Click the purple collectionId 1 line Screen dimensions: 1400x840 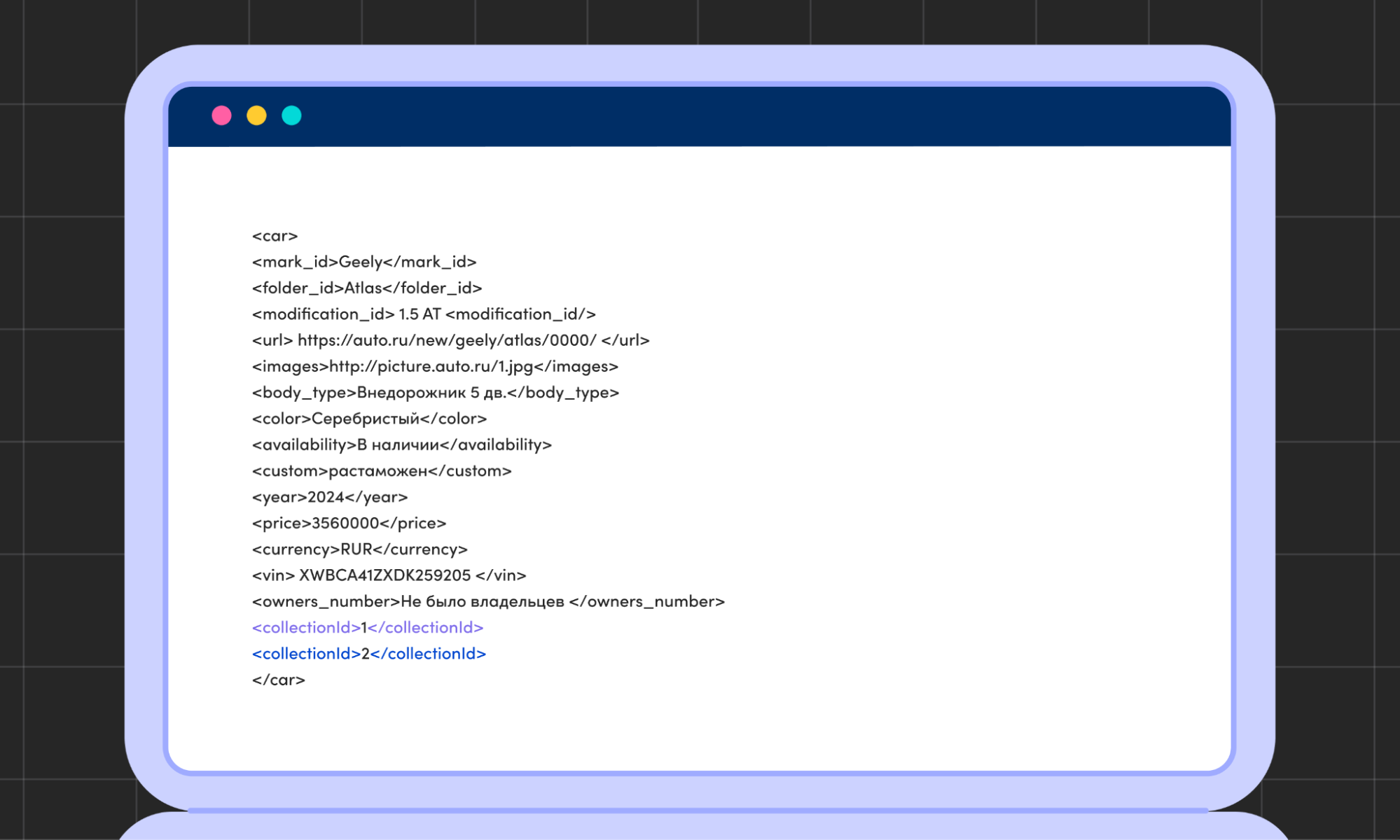pyautogui.click(x=367, y=627)
